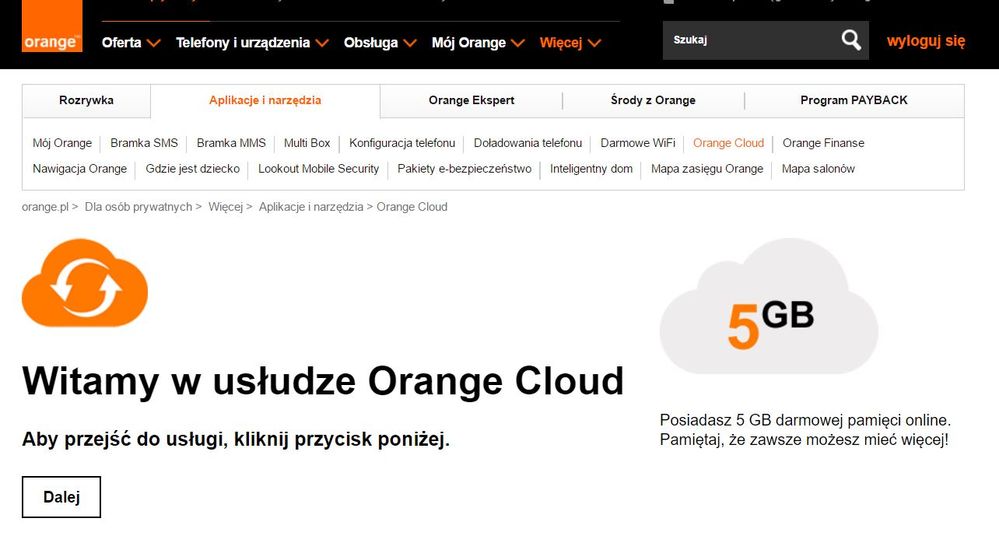Open the Mój Orange submenu link
Viewport: 999px width, 539px height.
pos(62,143)
